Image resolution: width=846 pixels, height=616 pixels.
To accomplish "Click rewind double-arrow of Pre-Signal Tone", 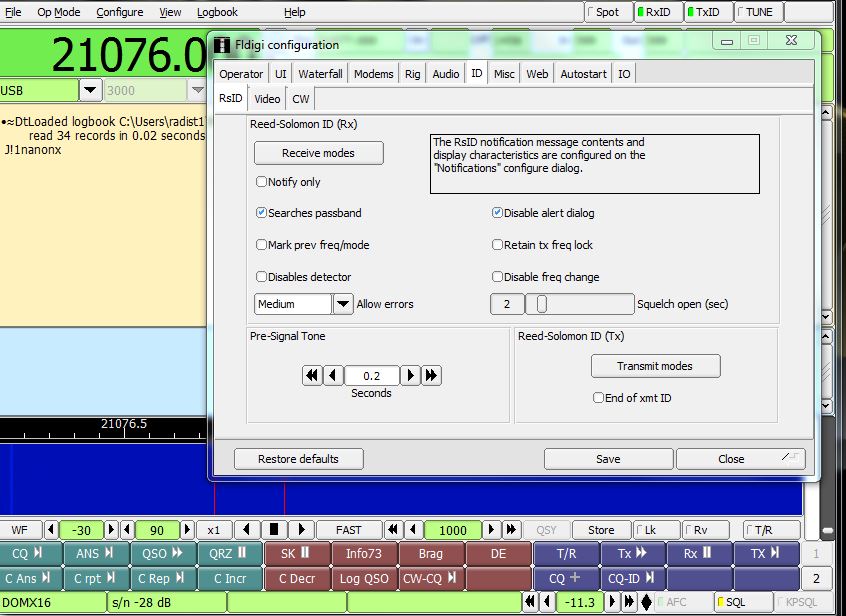I will (x=312, y=376).
